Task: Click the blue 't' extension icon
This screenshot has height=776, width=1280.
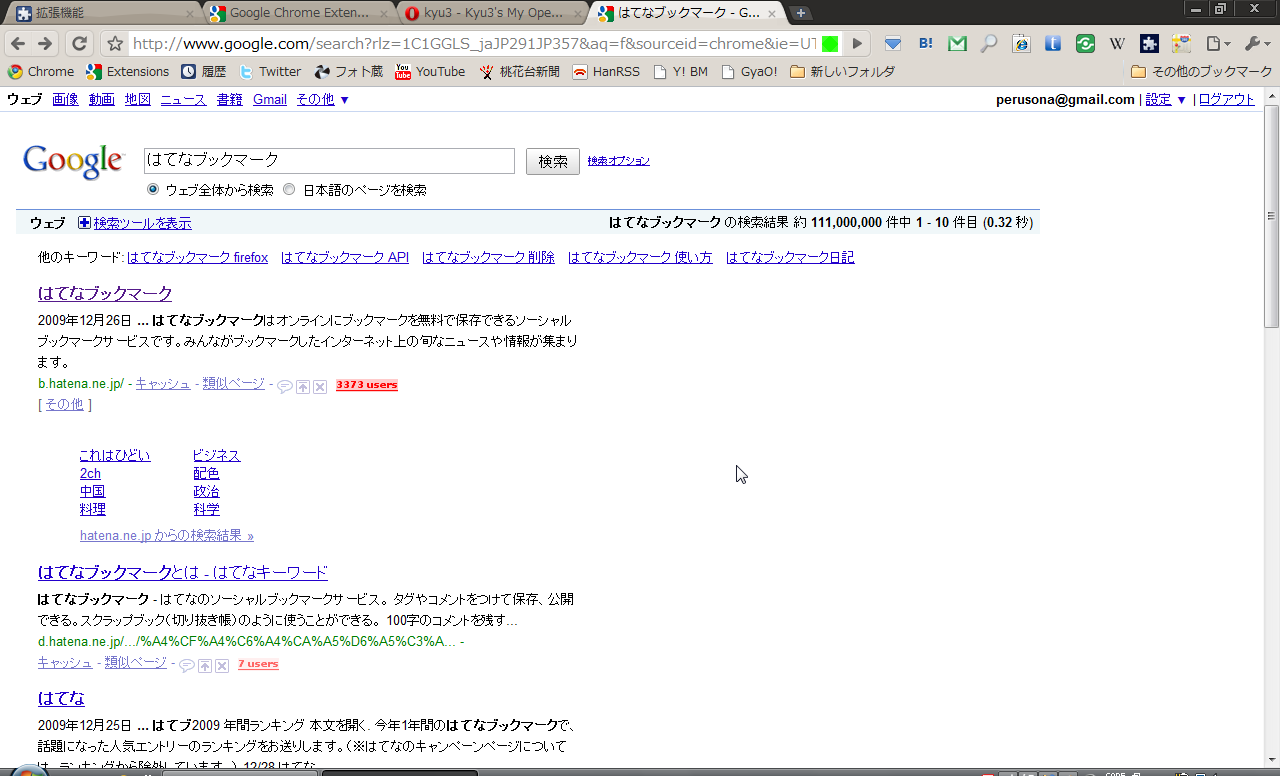Action: [1053, 44]
